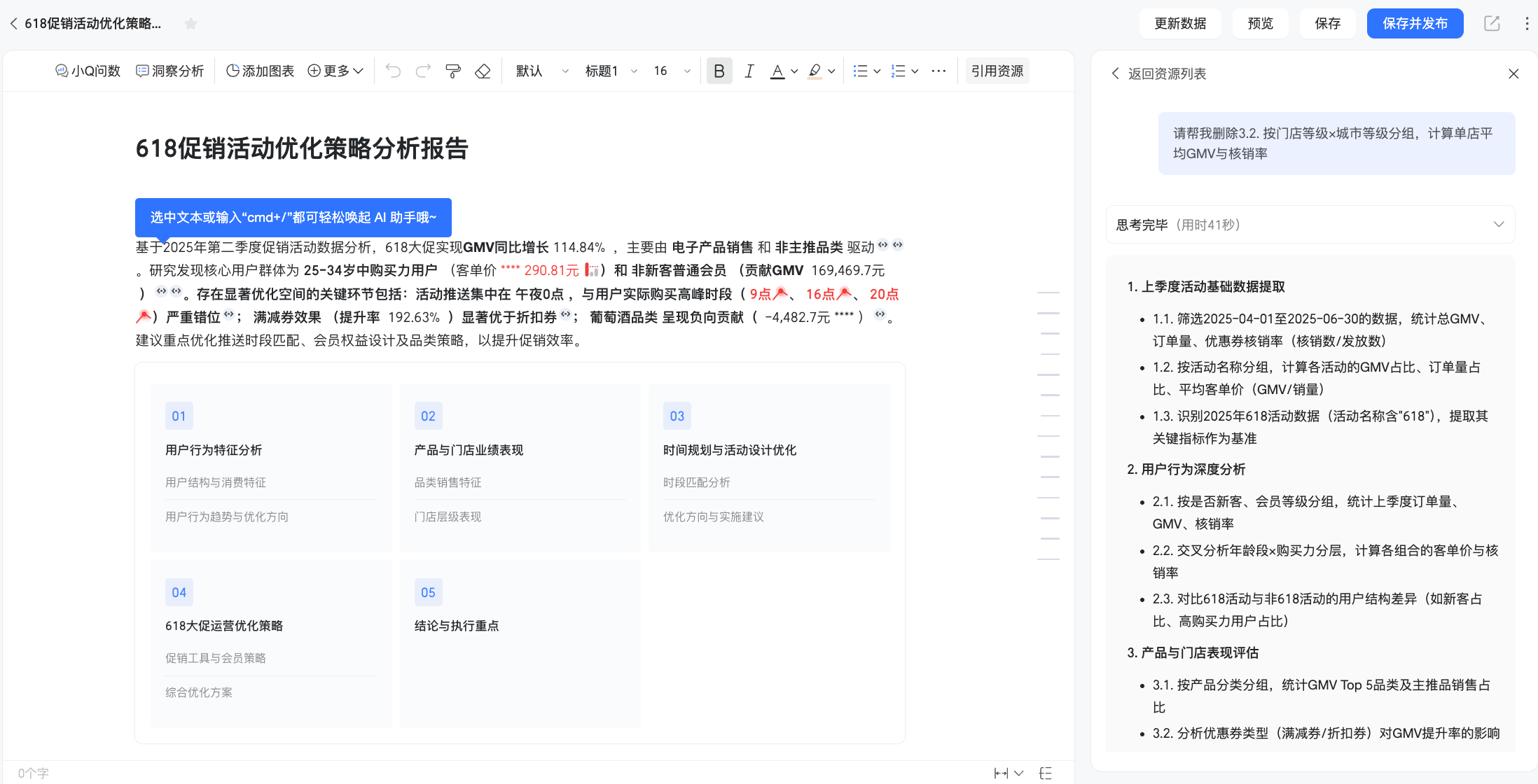Select the format painter tool

coord(453,71)
